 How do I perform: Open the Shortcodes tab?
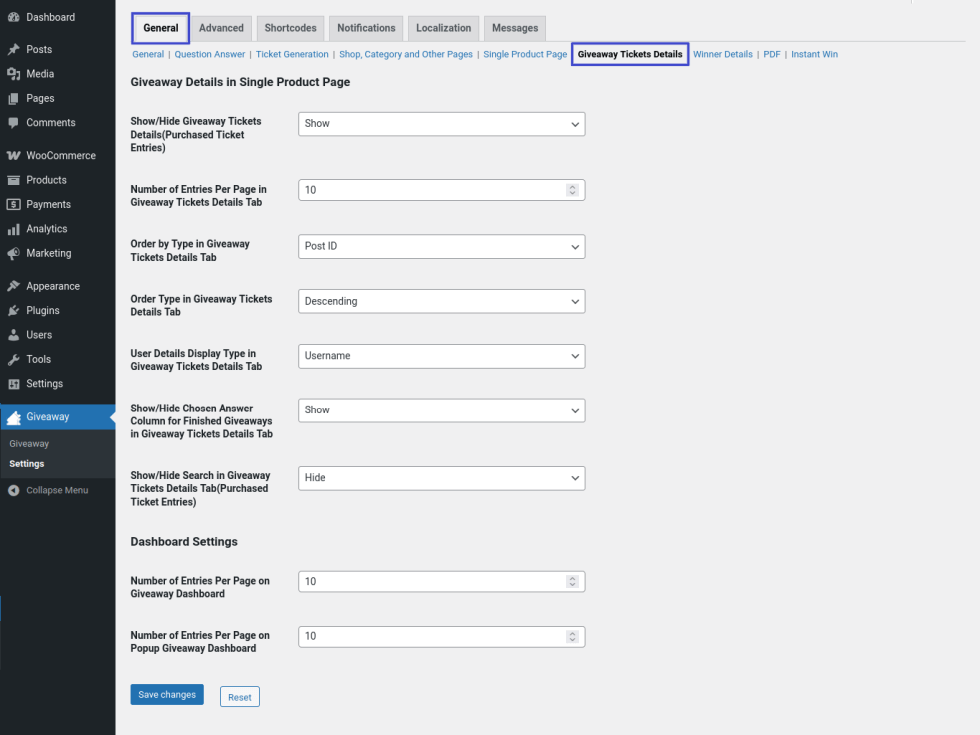pyautogui.click(x=289, y=28)
